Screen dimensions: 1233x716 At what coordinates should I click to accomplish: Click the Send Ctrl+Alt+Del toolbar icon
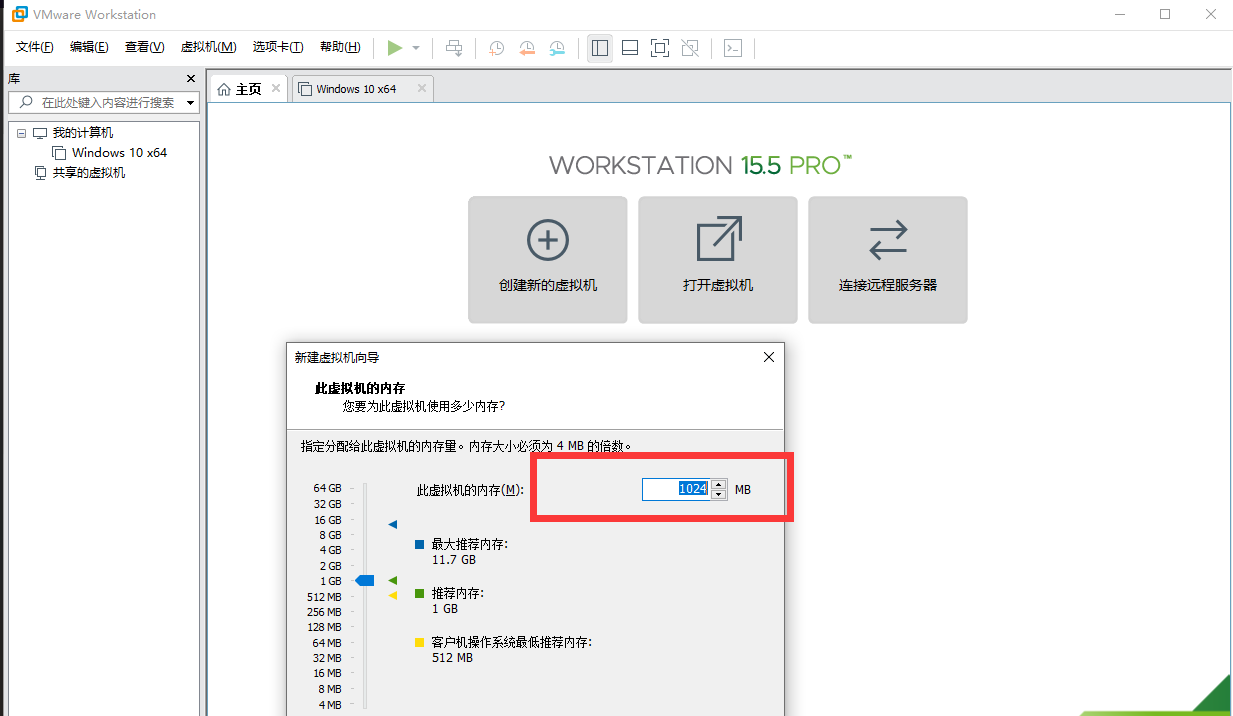coord(454,47)
